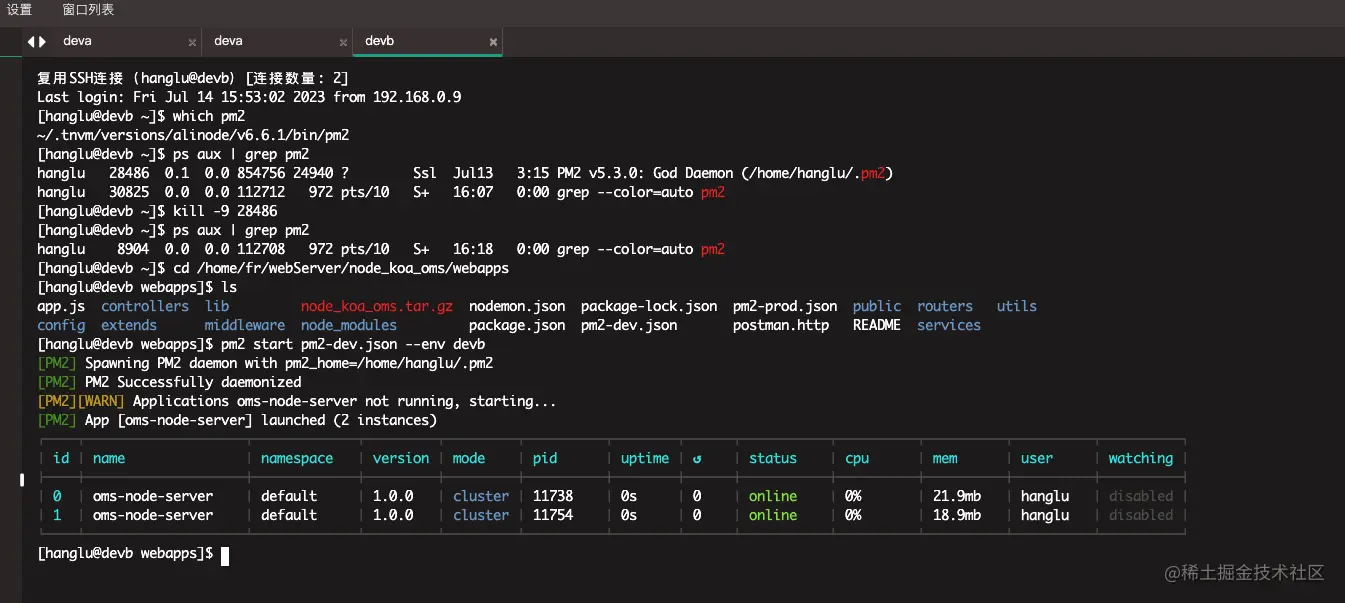Screen dimensions: 1345x603
Task: Click the node_modules directory name
Action: click(349, 325)
